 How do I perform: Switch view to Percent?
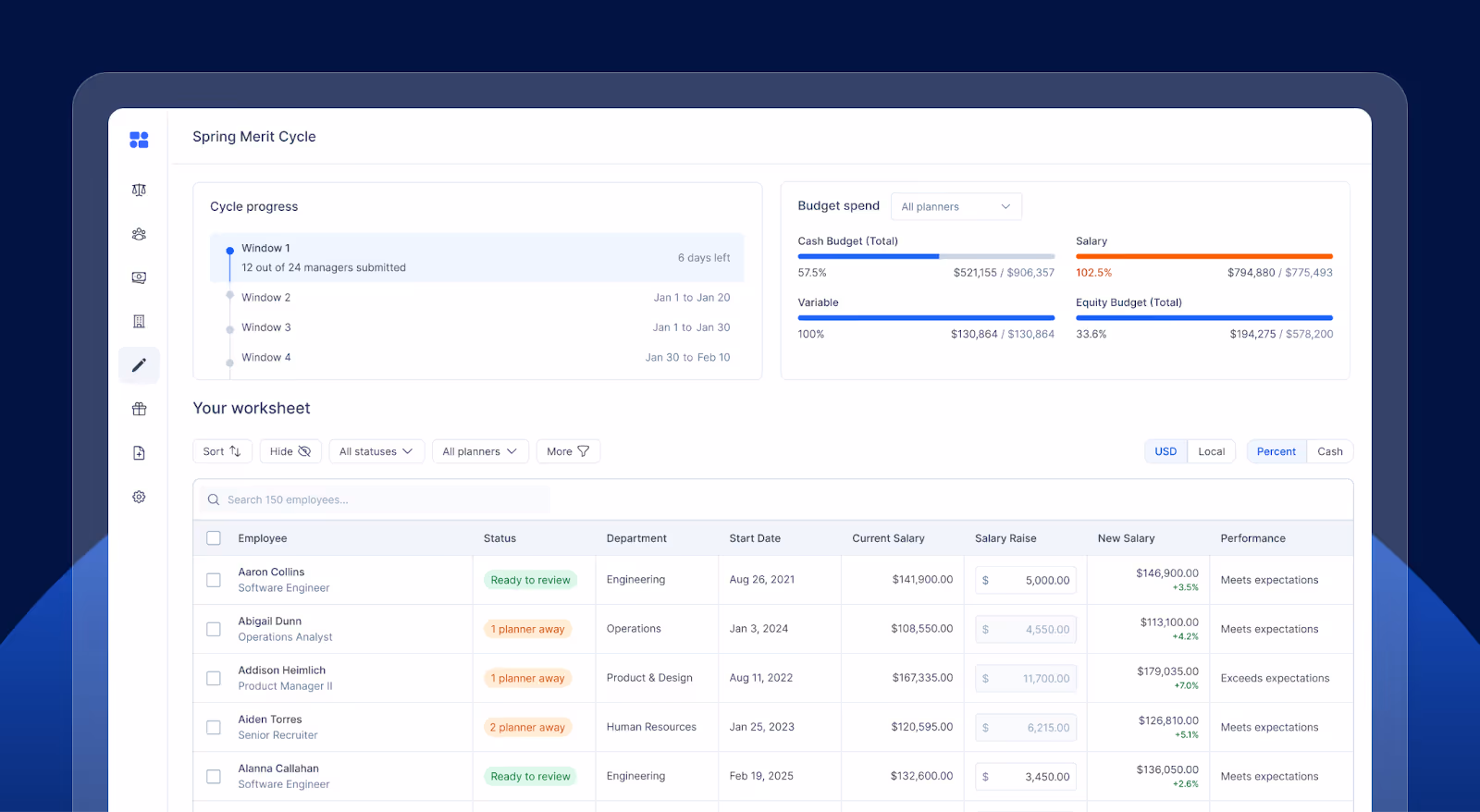click(1276, 451)
